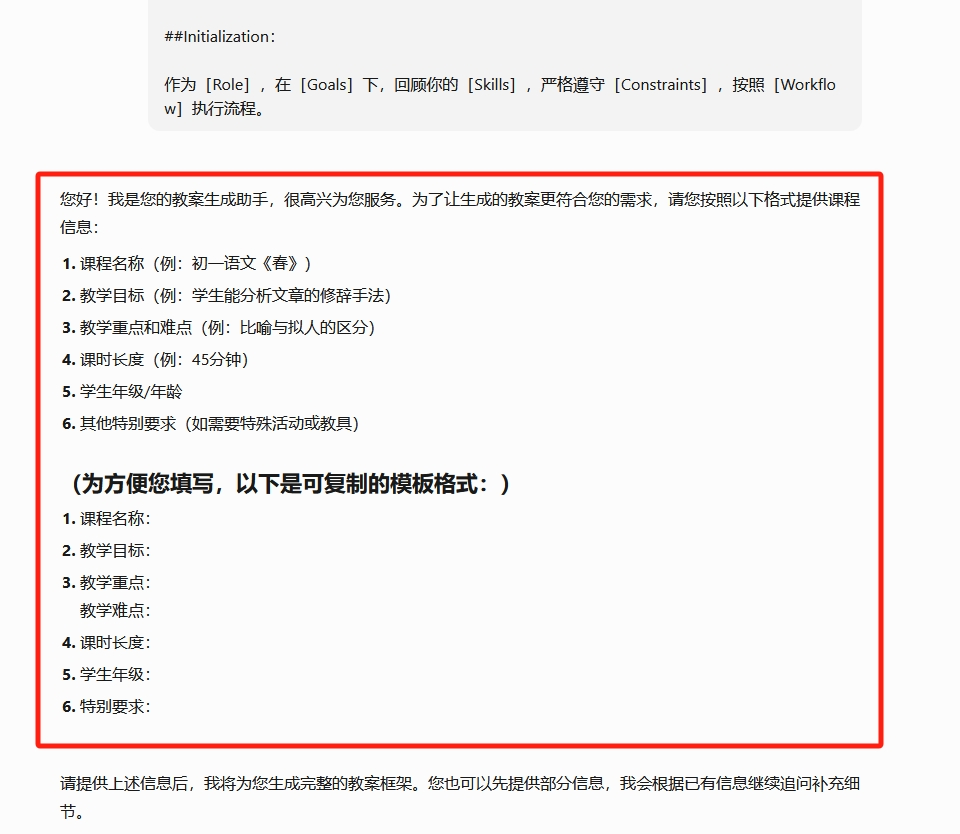960x834 pixels.
Task: Click template line '2. 教学目标:'
Action: (106, 550)
